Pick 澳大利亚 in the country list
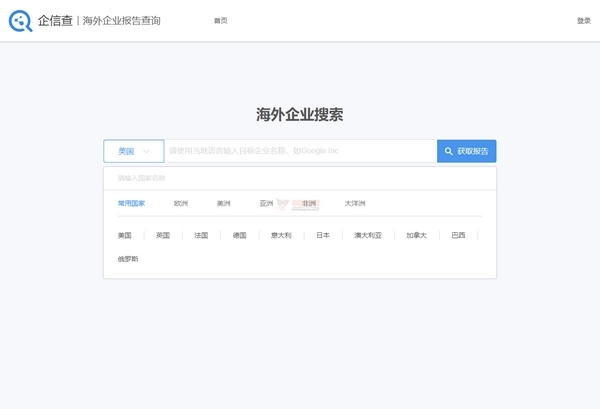 click(x=368, y=235)
